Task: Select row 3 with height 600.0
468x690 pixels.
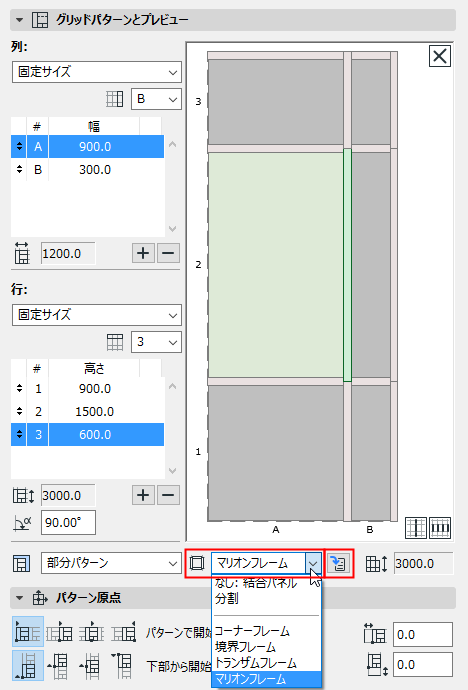Action: click(x=88, y=434)
